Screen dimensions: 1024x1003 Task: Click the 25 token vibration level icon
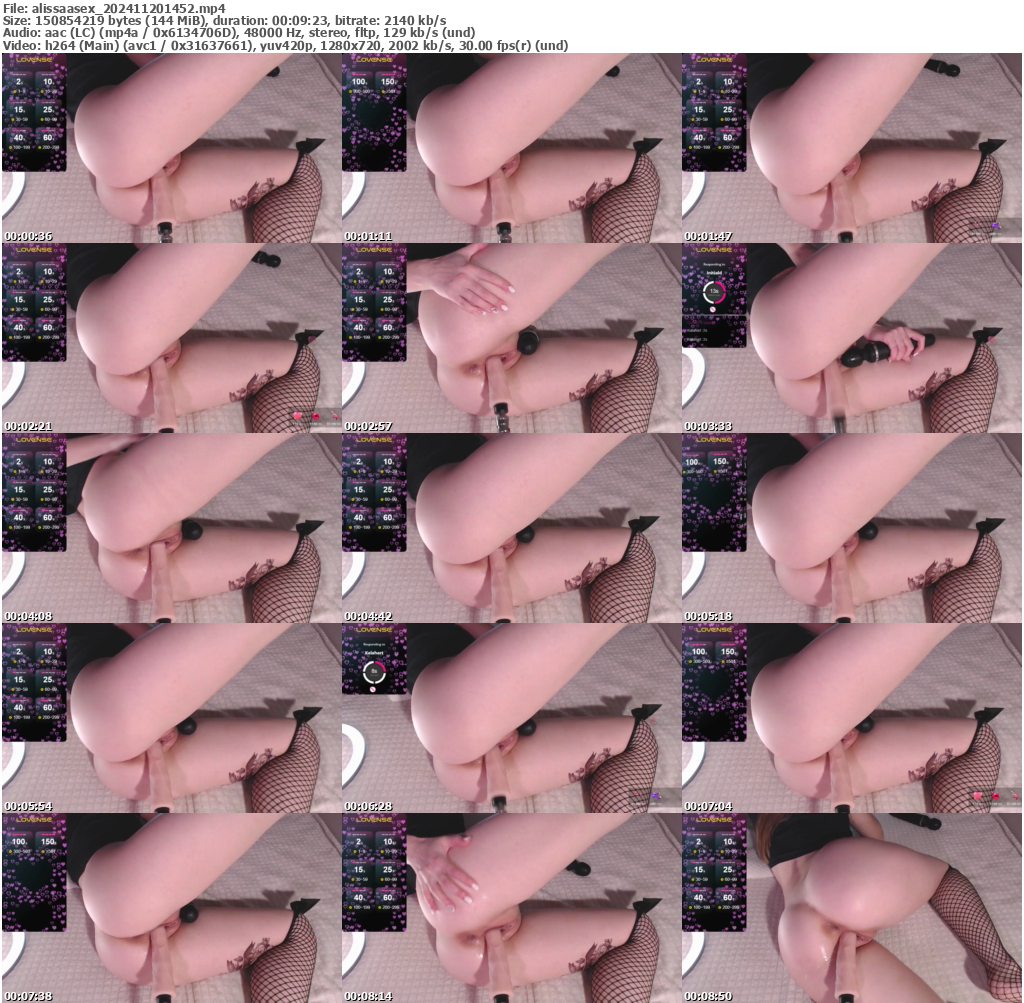[x=48, y=109]
